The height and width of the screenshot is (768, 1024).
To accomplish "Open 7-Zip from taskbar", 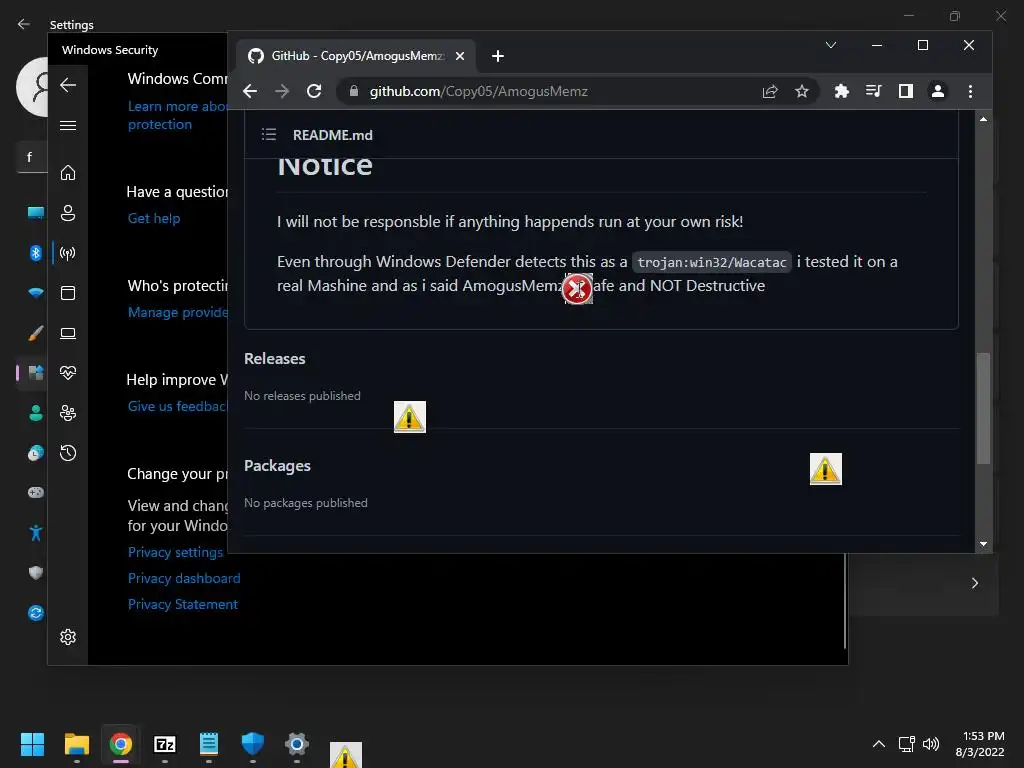I will (x=165, y=744).
